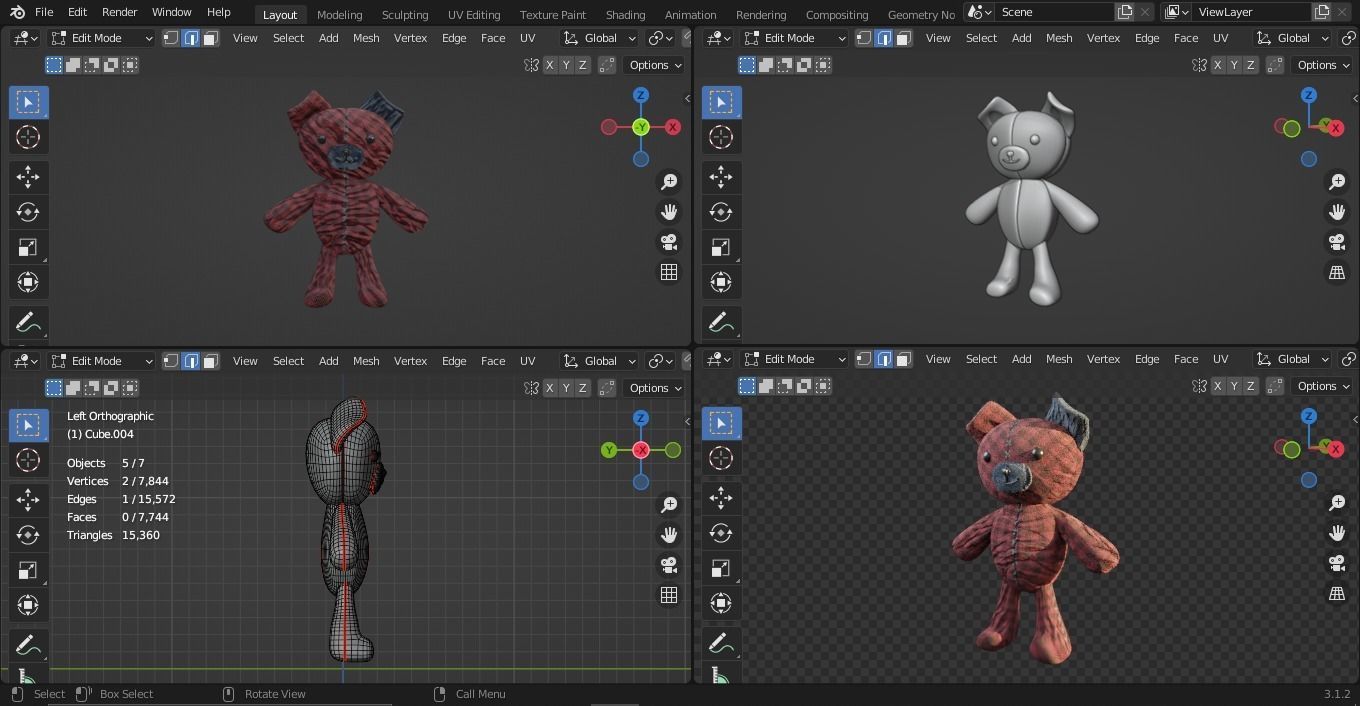This screenshot has height=706, width=1360.
Task: Click the red X axis on bottom-left gizmo
Action: (641, 450)
